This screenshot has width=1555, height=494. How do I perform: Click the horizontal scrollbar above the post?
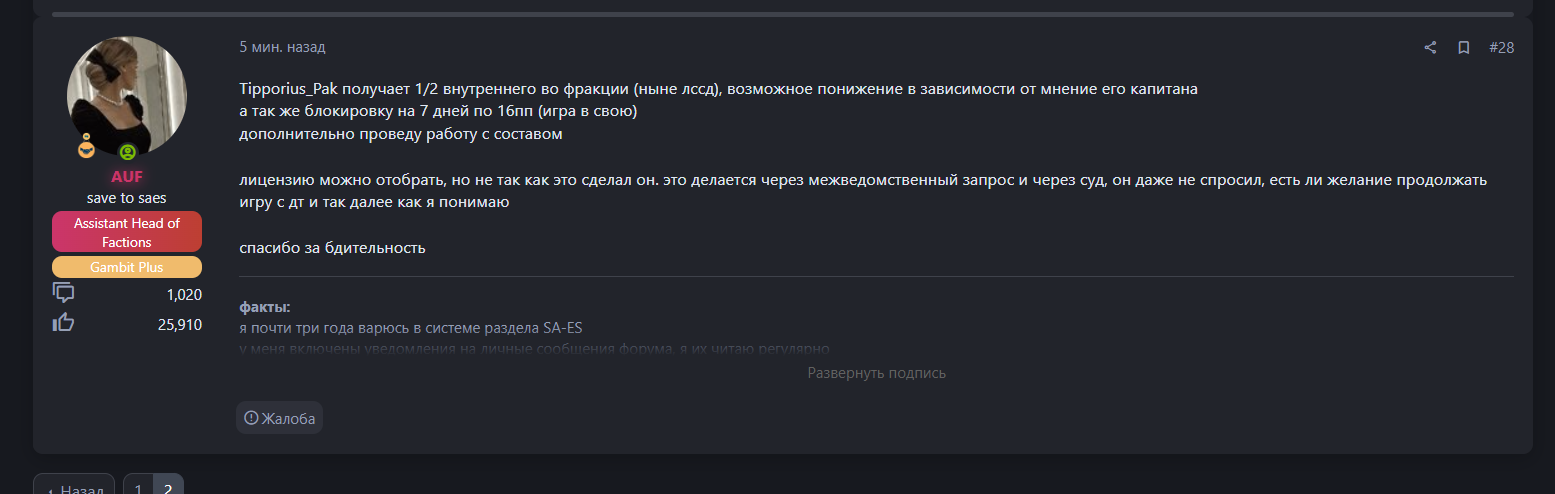pyautogui.click(x=782, y=14)
